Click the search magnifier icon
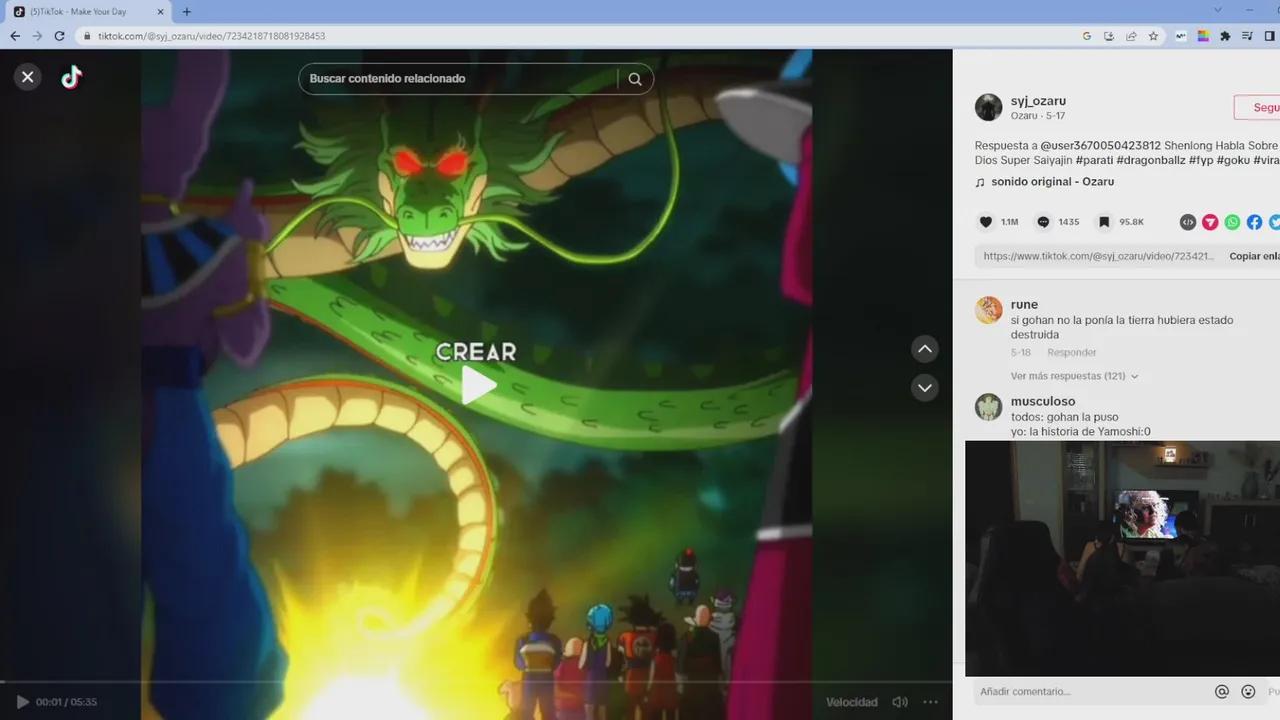The image size is (1280, 720). click(x=635, y=79)
